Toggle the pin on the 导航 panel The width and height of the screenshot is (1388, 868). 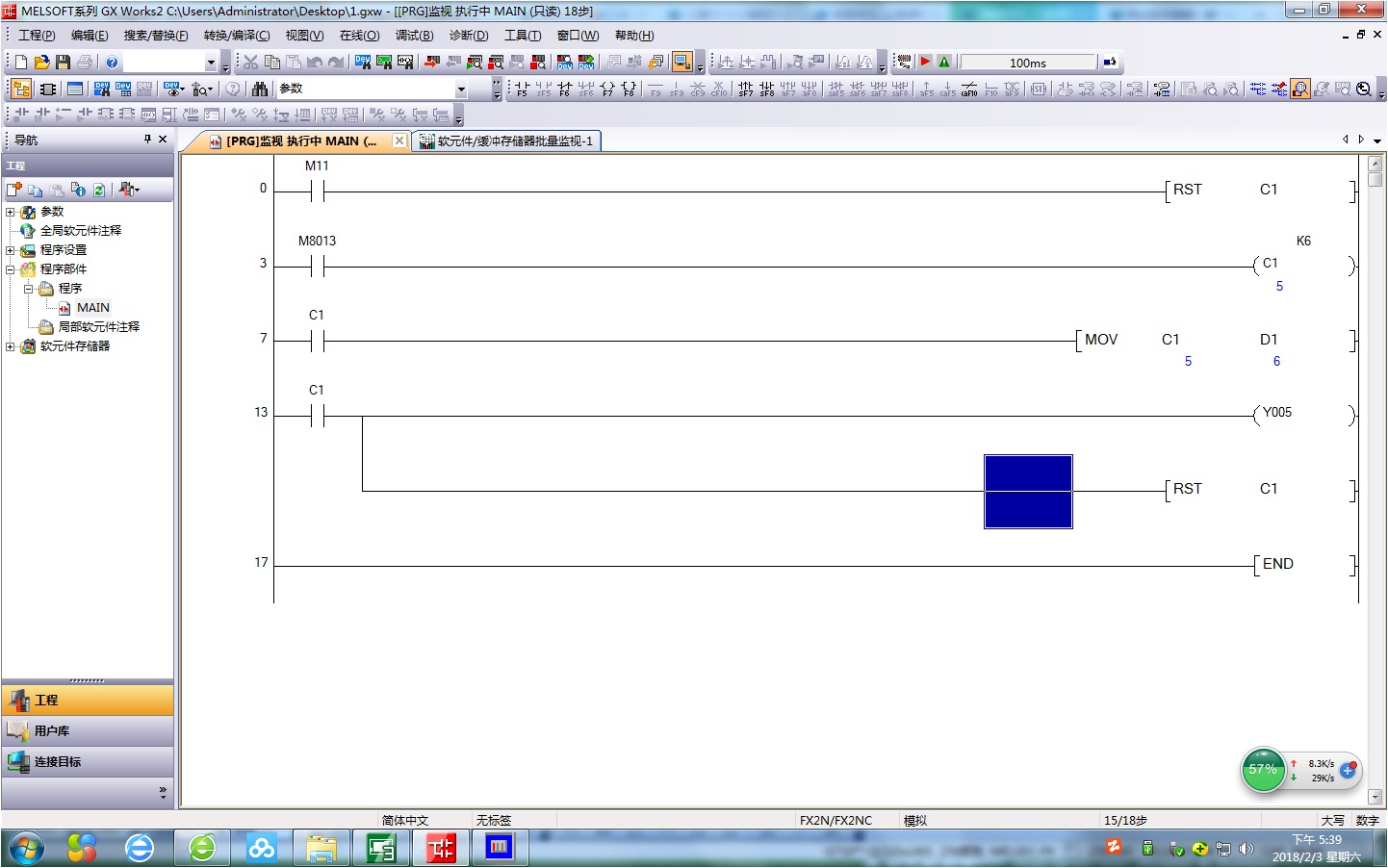147,140
